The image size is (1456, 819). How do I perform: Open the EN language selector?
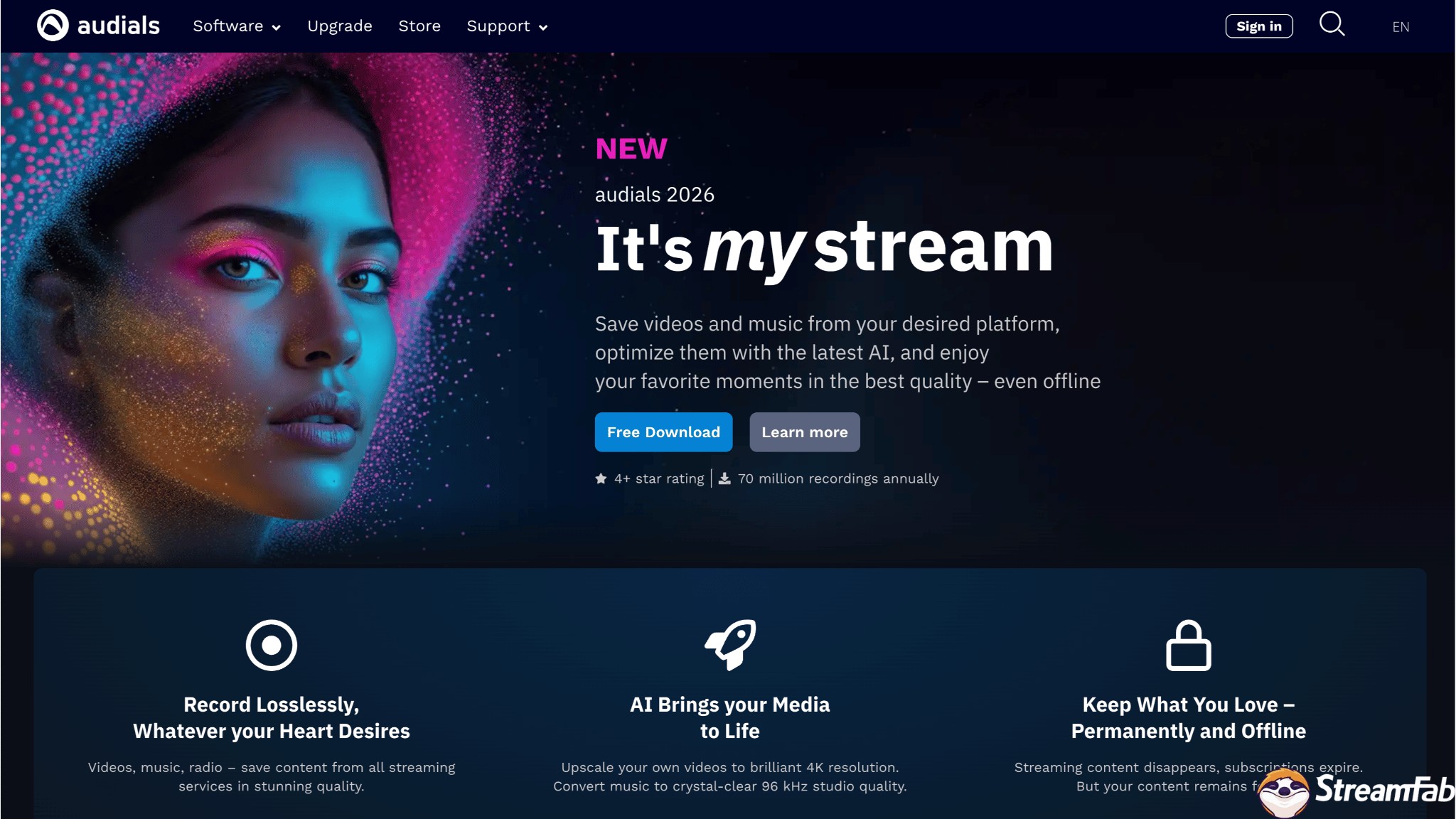1401,27
